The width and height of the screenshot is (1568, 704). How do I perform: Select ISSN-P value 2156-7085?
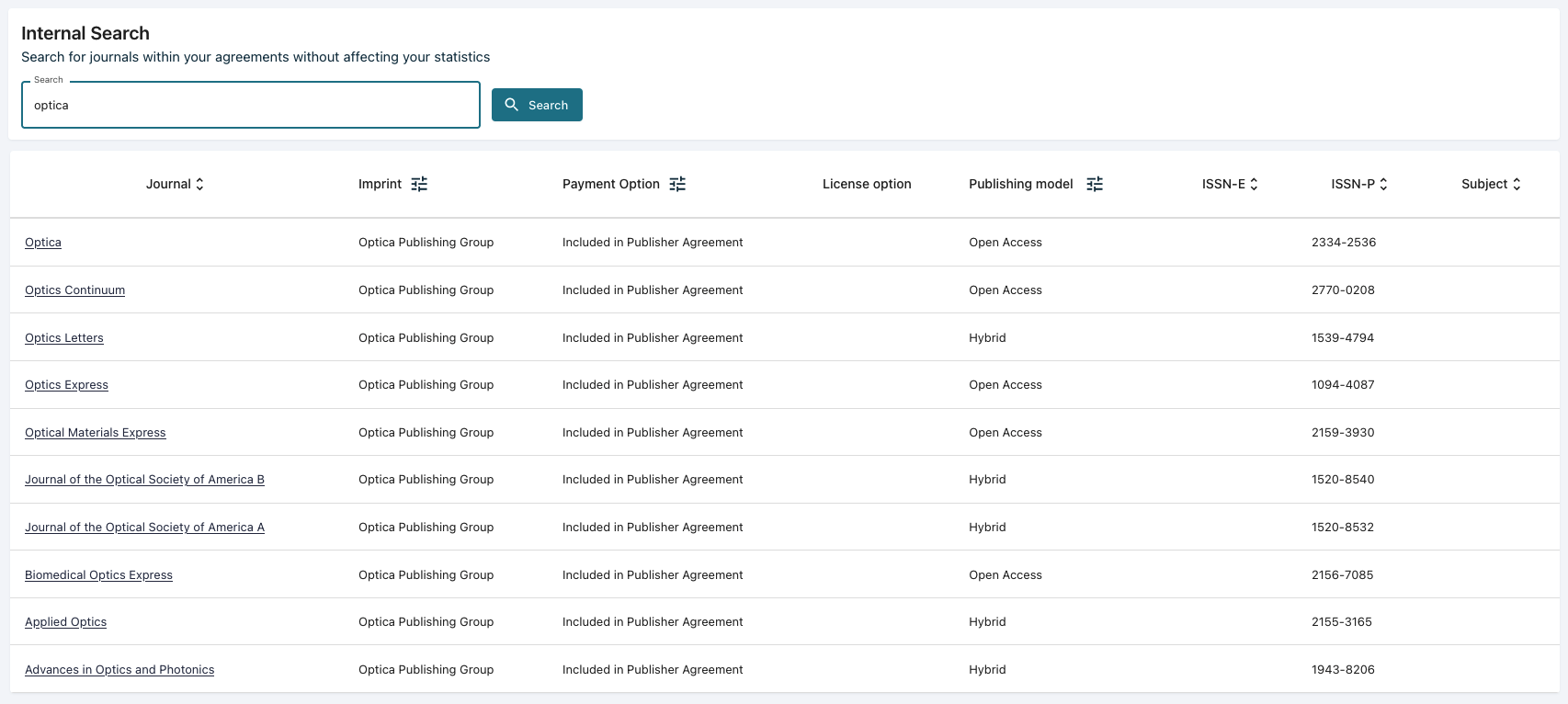[x=1343, y=575]
